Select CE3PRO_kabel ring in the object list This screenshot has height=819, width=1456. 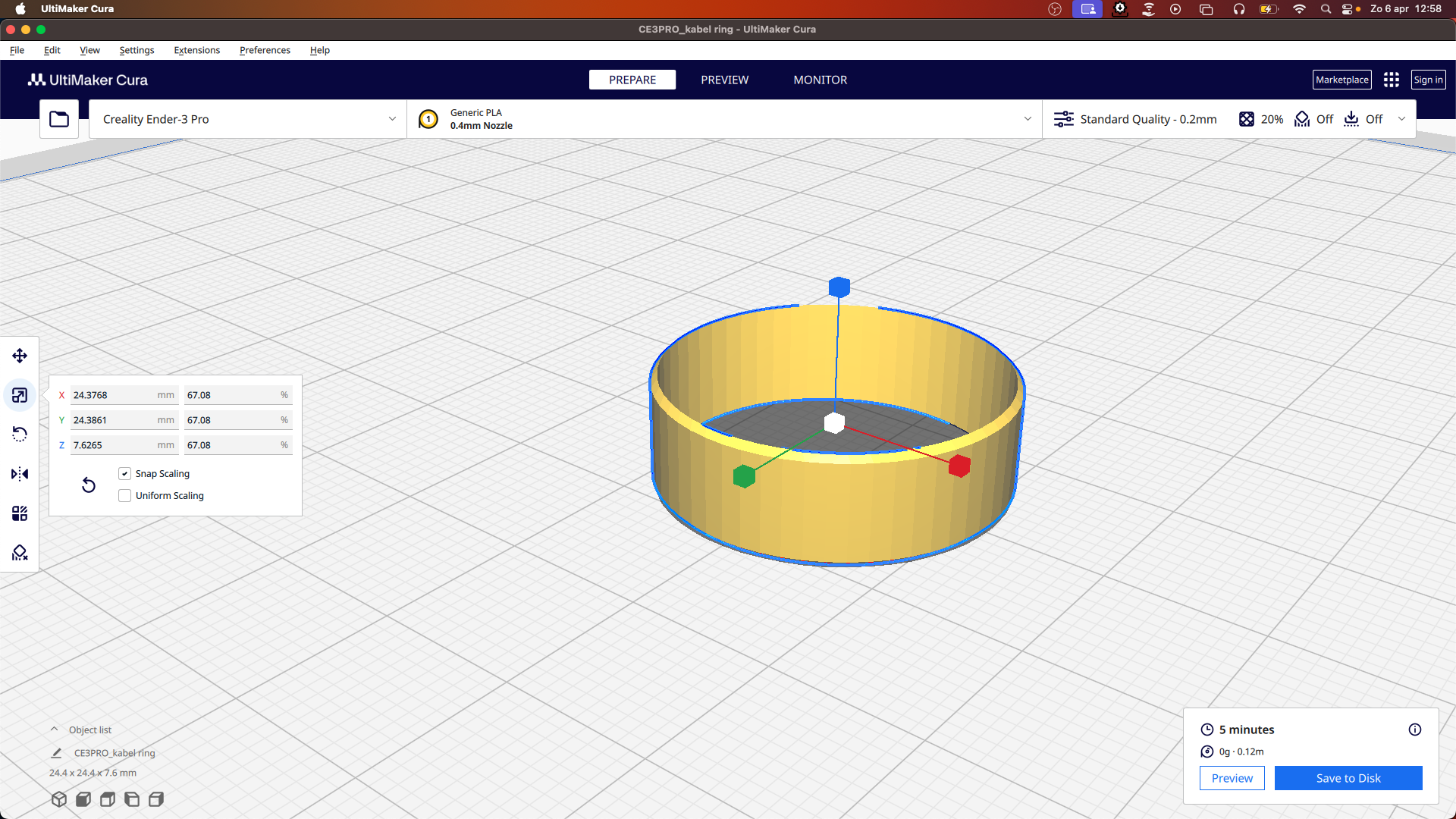click(x=115, y=753)
